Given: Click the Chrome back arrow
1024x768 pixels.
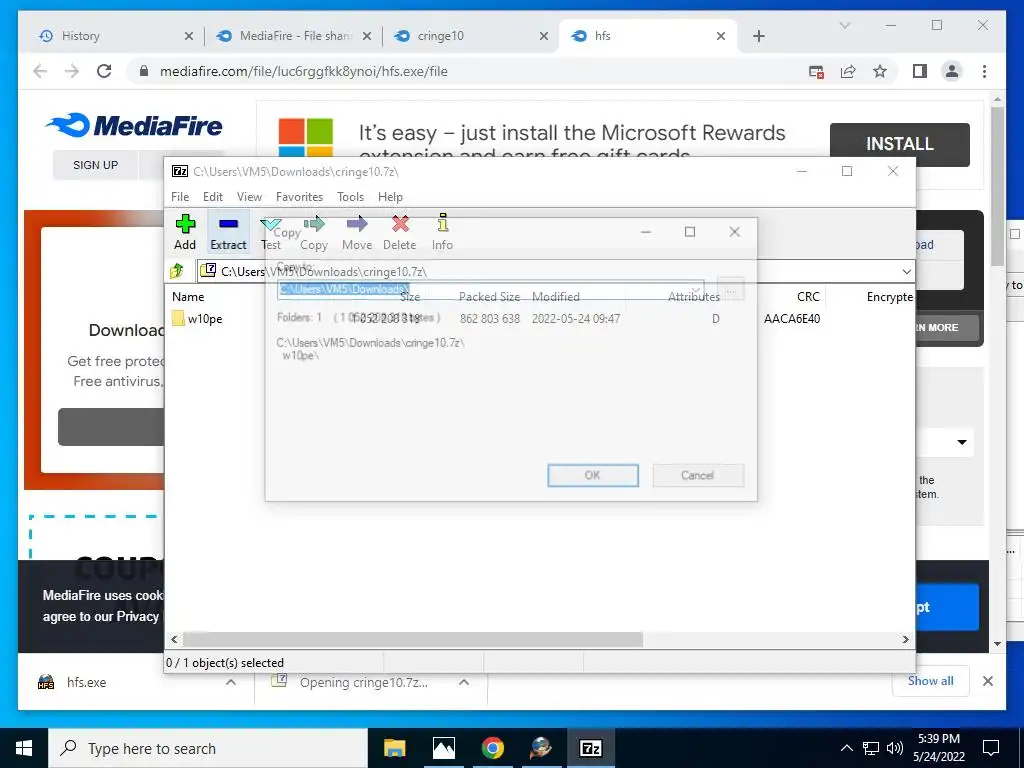Looking at the screenshot, I should pyautogui.click(x=40, y=71).
